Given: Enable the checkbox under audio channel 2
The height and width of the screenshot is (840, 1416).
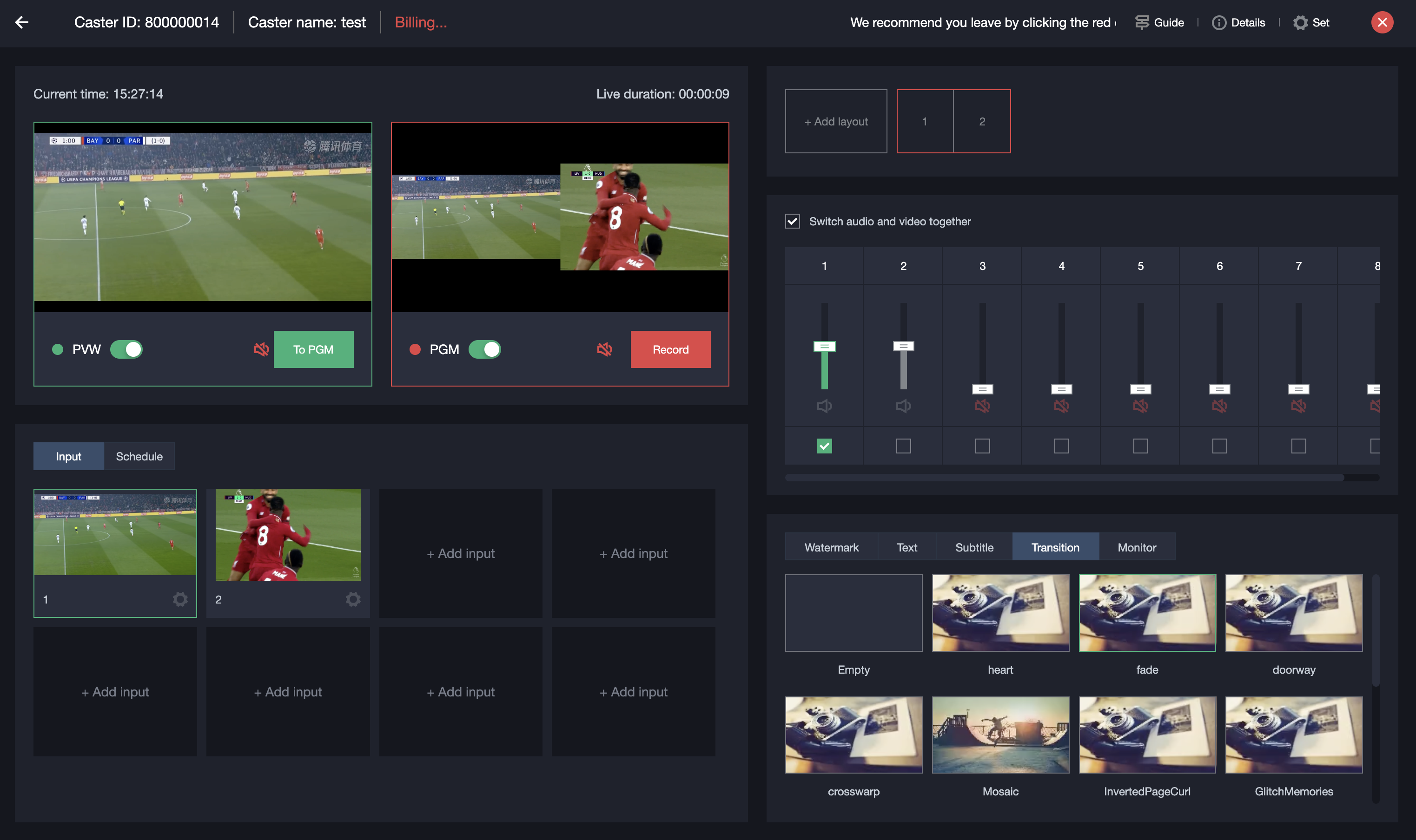Looking at the screenshot, I should click(903, 446).
